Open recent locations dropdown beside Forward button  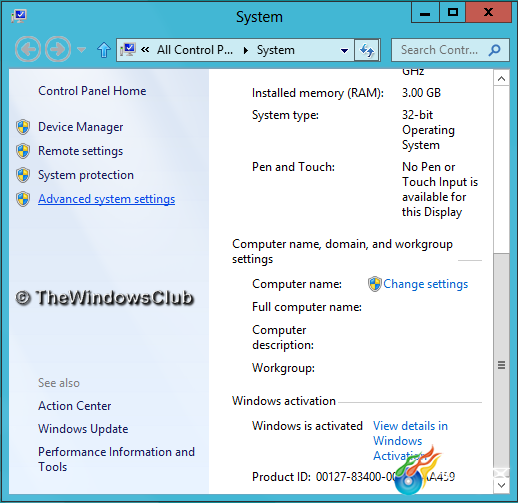[81, 50]
